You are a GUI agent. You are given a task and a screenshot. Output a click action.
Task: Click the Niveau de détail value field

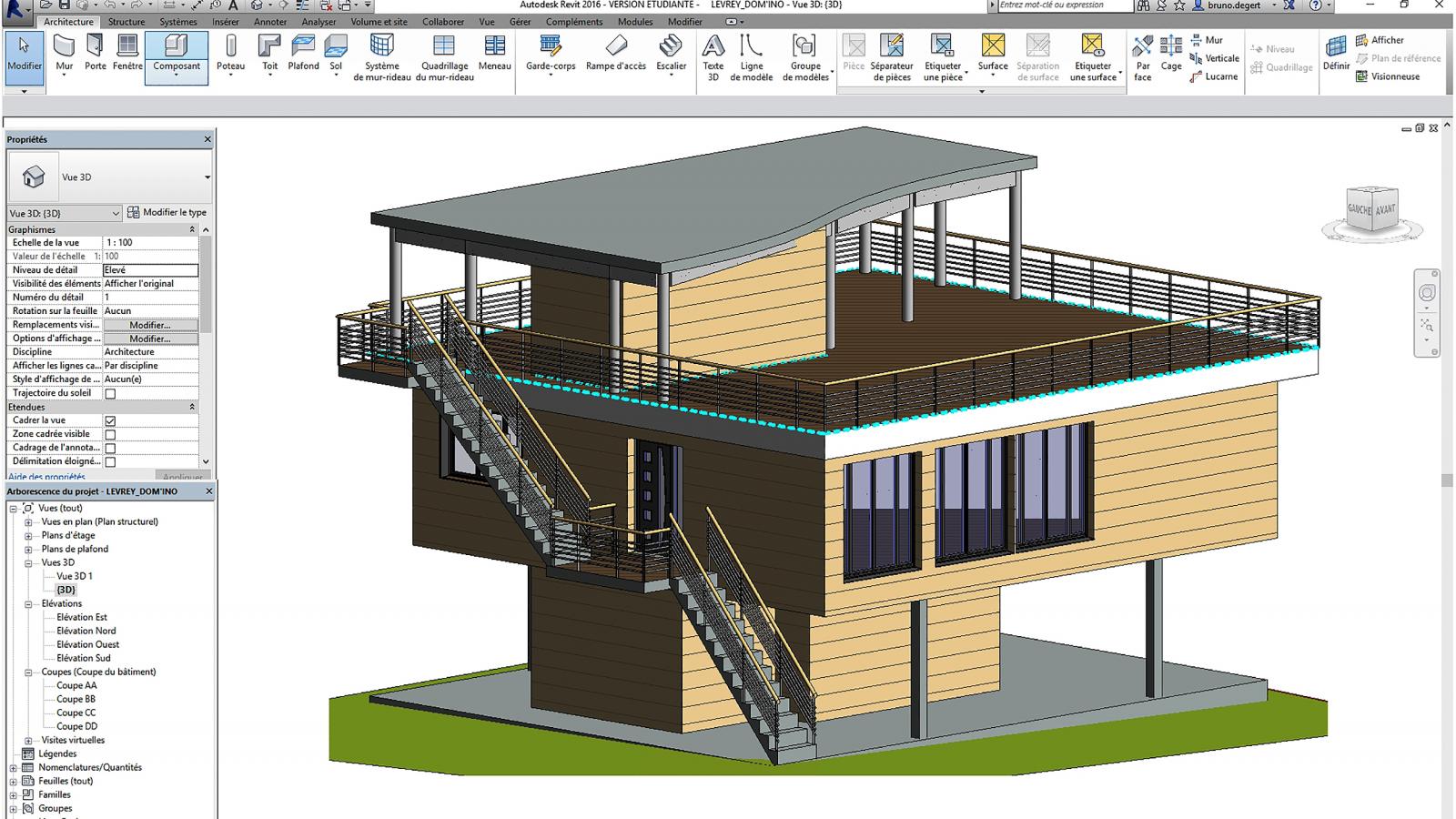click(150, 270)
